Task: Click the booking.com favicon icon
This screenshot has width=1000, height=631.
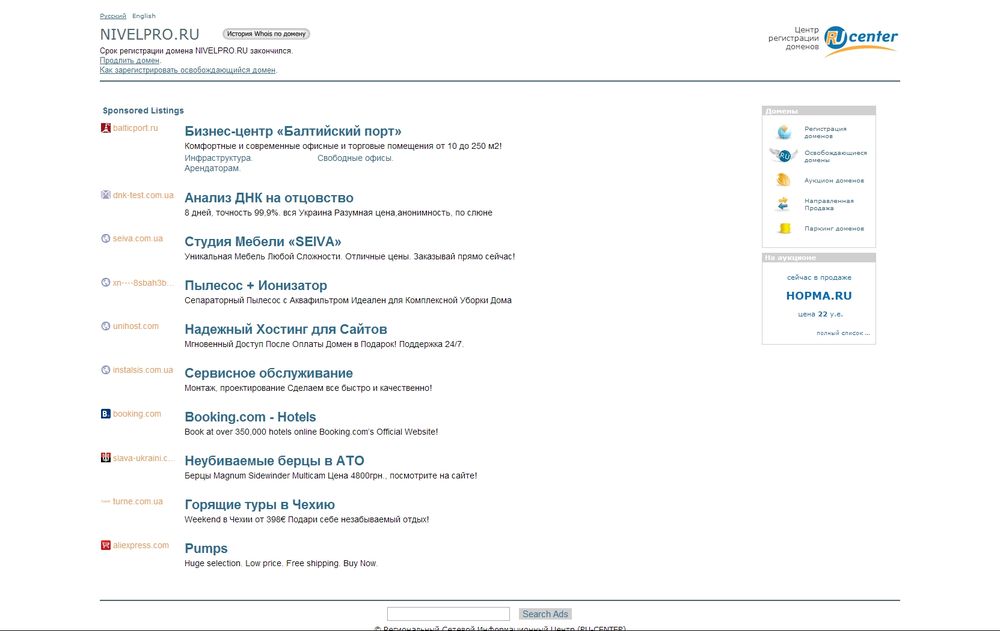Action: (x=106, y=414)
